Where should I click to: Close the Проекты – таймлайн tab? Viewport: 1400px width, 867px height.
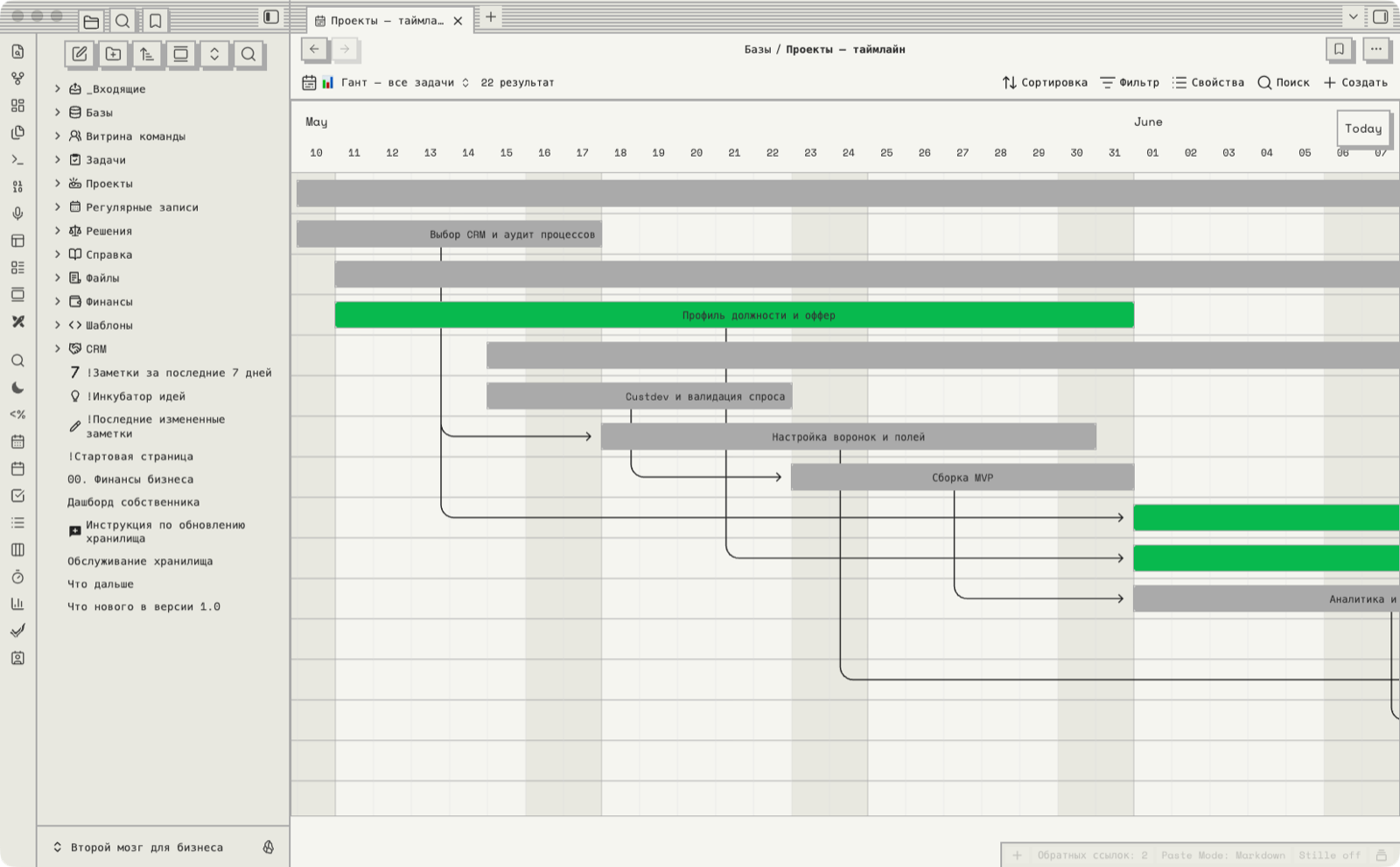pyautogui.click(x=458, y=21)
